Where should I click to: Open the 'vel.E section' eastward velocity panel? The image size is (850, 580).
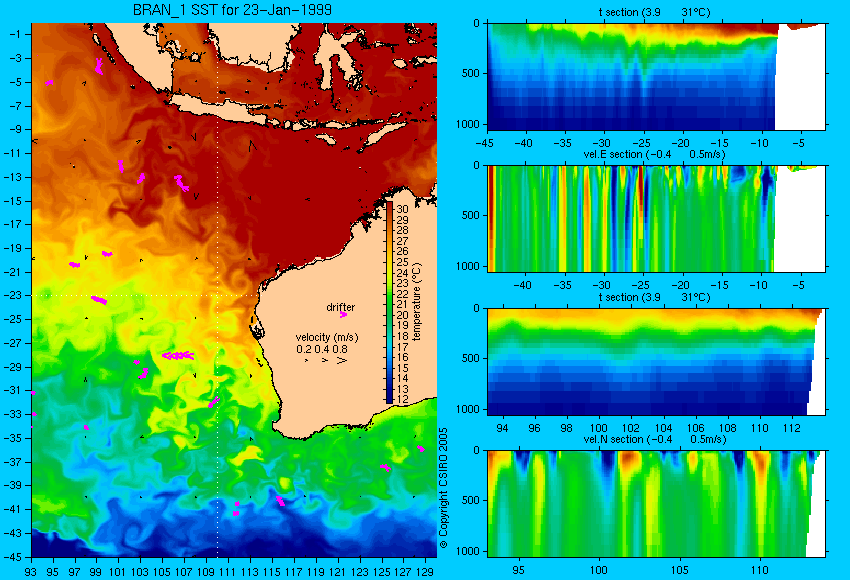click(656, 218)
